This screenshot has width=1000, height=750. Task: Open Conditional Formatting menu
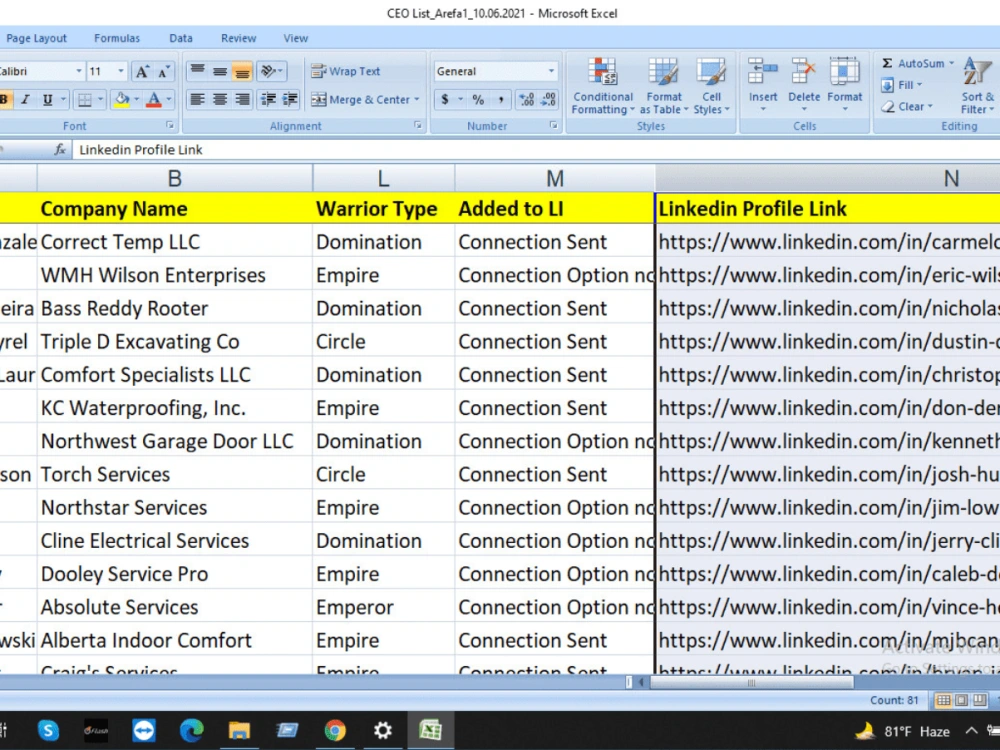tap(603, 86)
